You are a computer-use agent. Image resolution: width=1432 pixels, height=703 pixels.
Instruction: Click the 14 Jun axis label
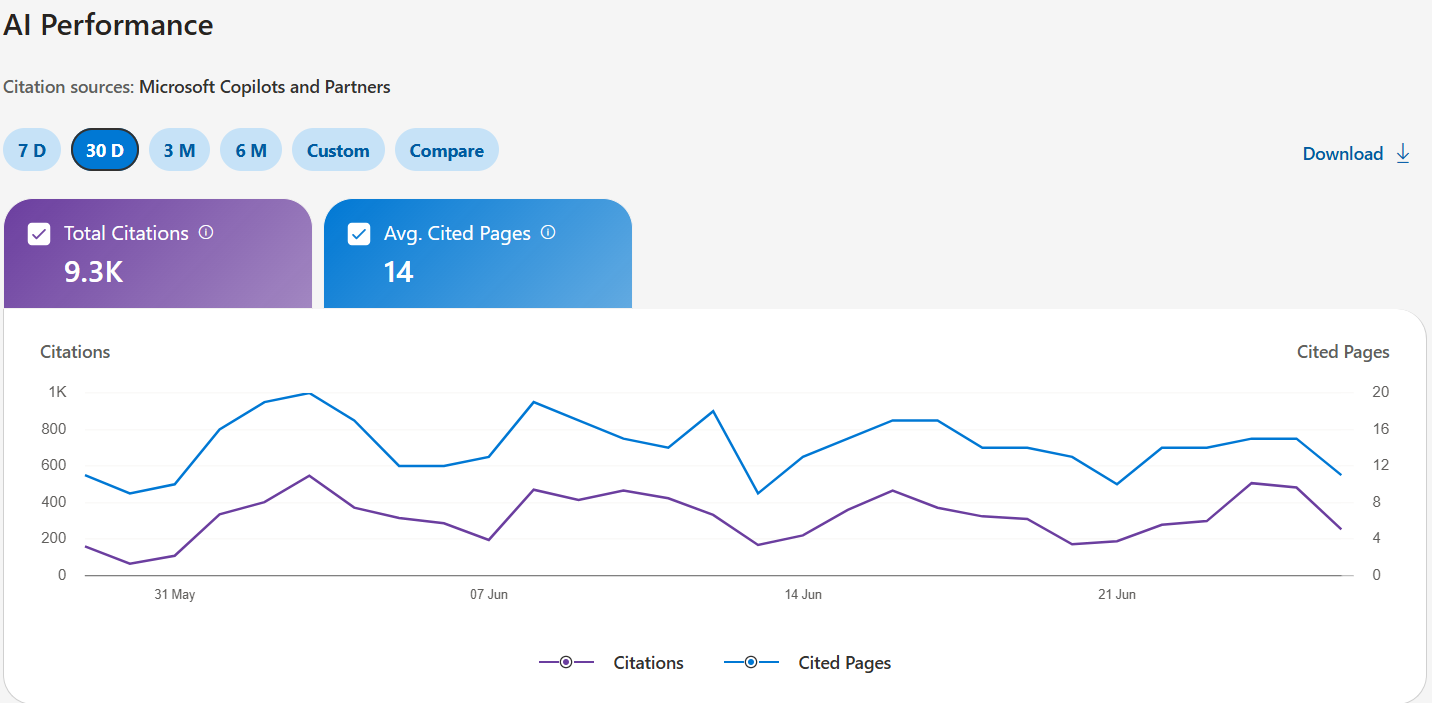803,594
